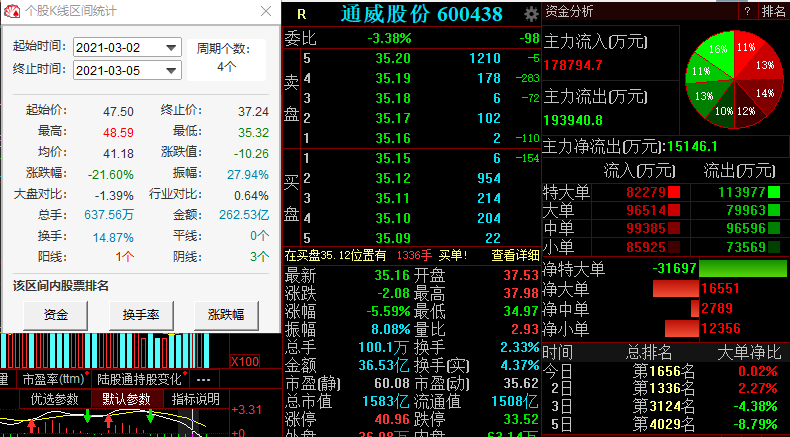This screenshot has height=437, width=790.
Task: Click the 最高 value 48.59 in the dialog
Action: click(x=118, y=133)
